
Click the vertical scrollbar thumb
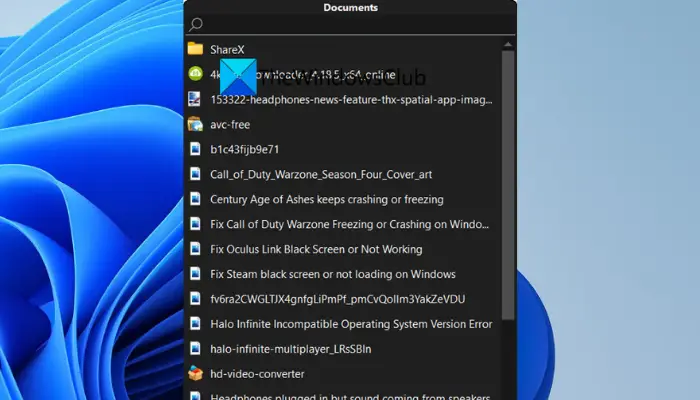click(508, 185)
